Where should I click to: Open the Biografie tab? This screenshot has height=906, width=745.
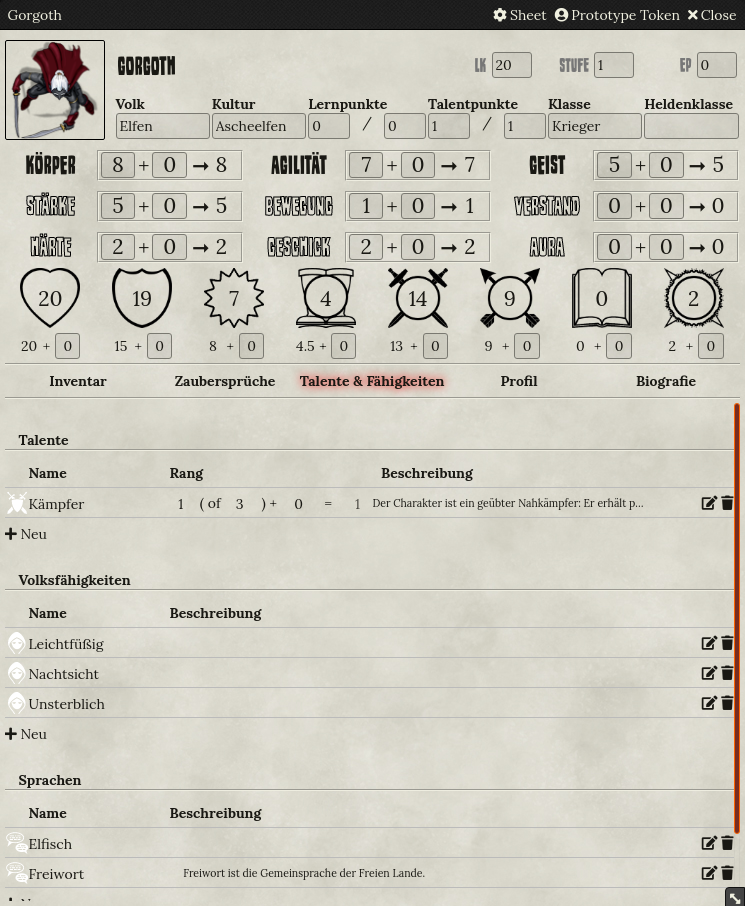(666, 381)
